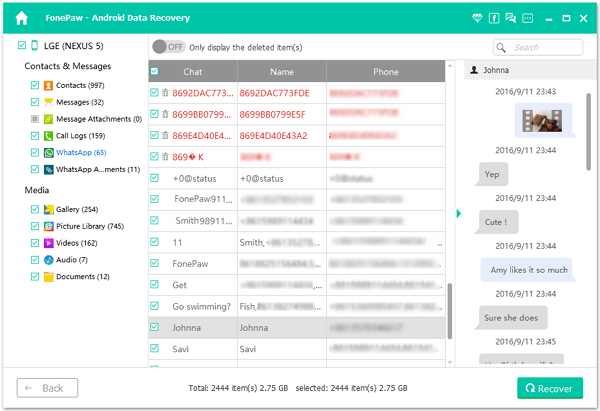600x411 pixels.
Task: Open the diamond purchase icon
Action: pyautogui.click(x=477, y=18)
